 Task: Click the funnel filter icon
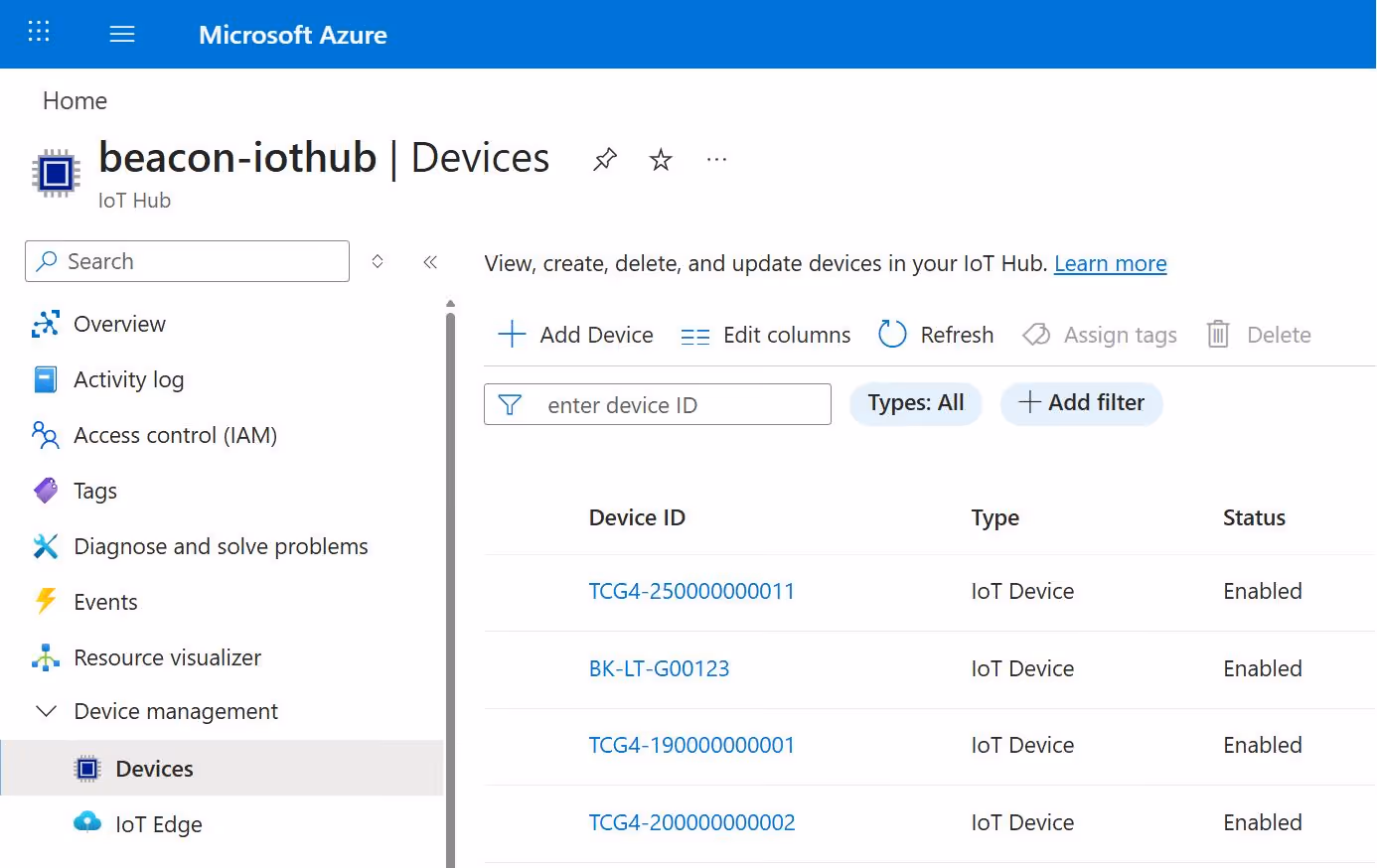(x=510, y=405)
